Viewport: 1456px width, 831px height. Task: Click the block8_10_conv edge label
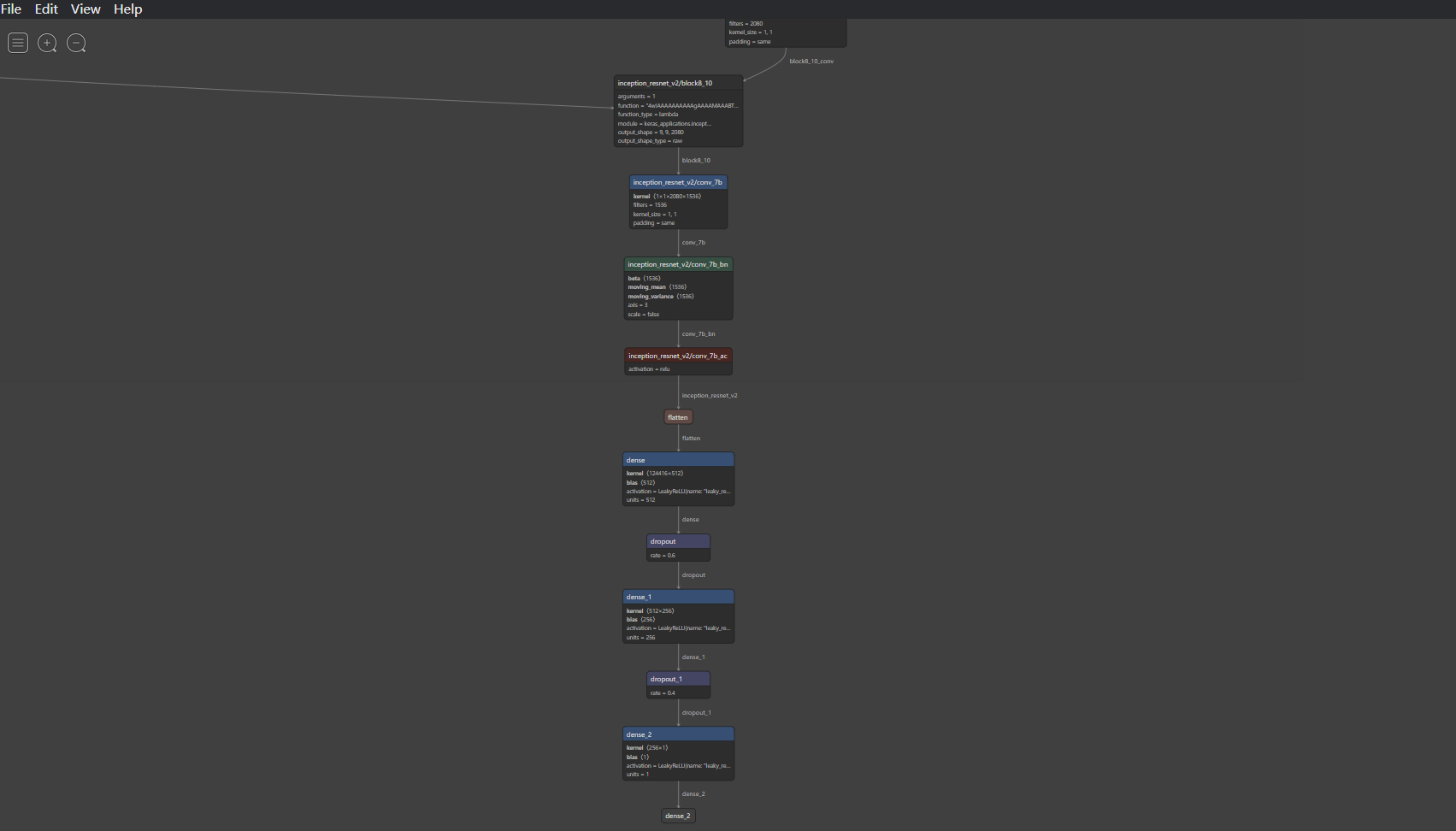tap(811, 62)
